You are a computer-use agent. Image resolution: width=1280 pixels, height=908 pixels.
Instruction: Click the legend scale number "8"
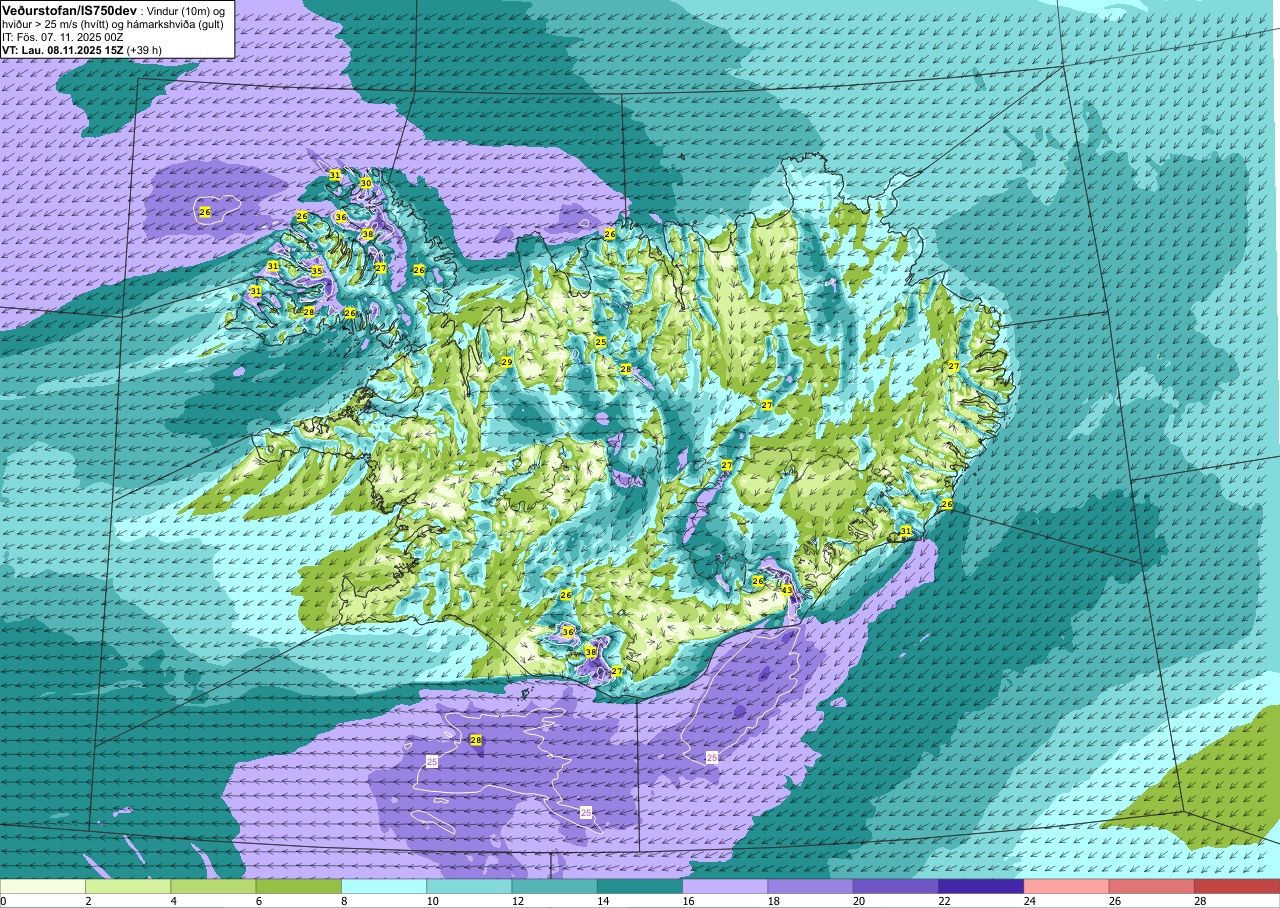tap(343, 901)
